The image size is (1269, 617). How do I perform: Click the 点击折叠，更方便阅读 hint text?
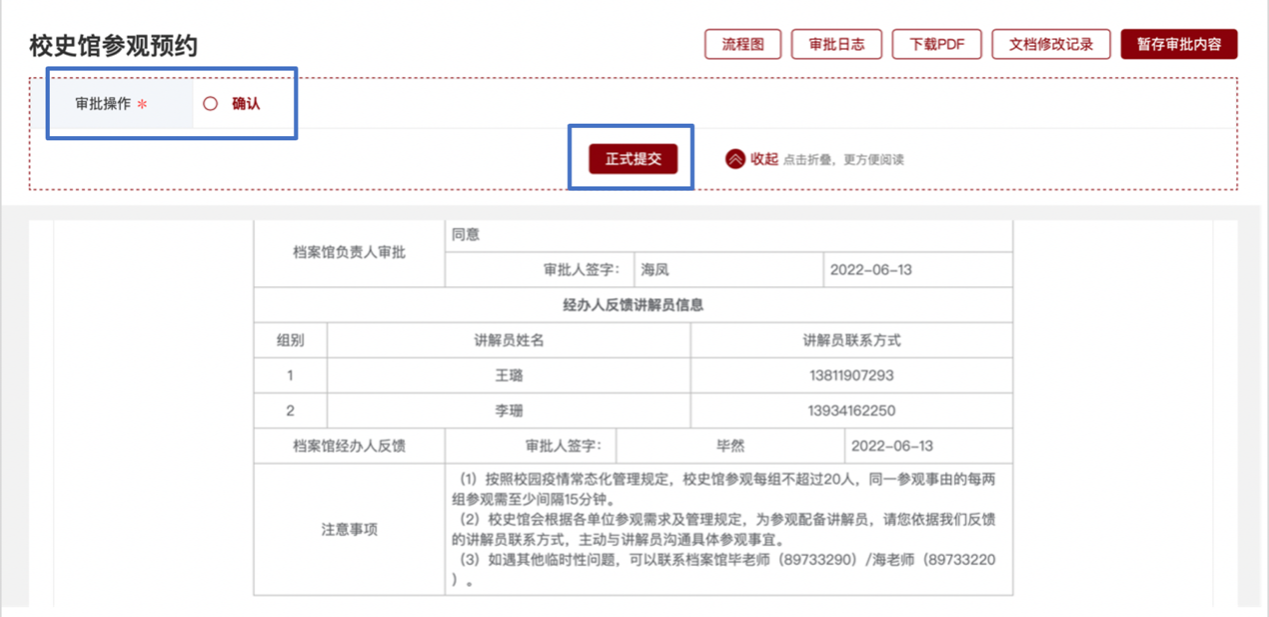tap(843, 160)
